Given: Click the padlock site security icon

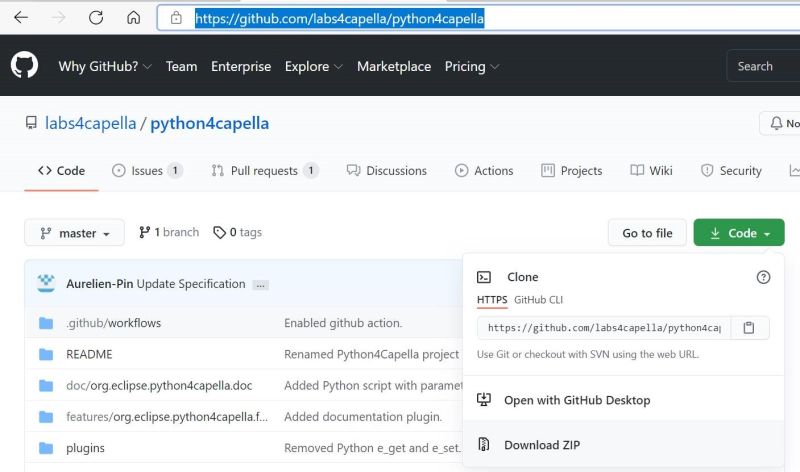Looking at the screenshot, I should [176, 18].
